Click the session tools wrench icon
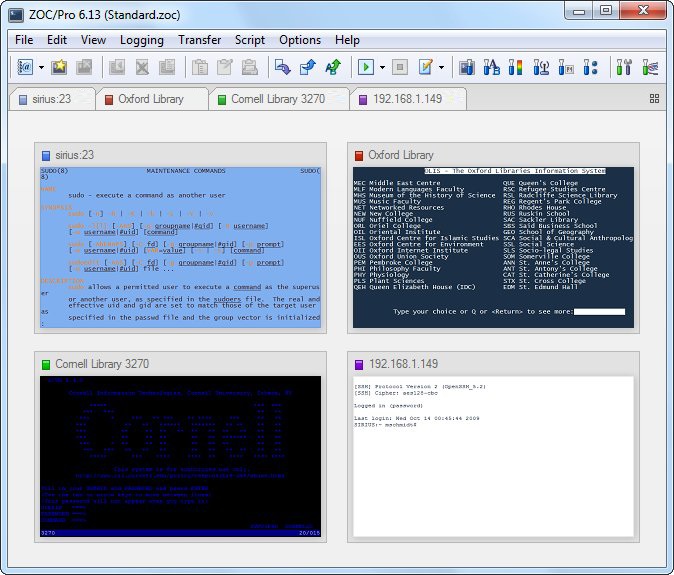Screen dimensions: 674x575 [624, 67]
